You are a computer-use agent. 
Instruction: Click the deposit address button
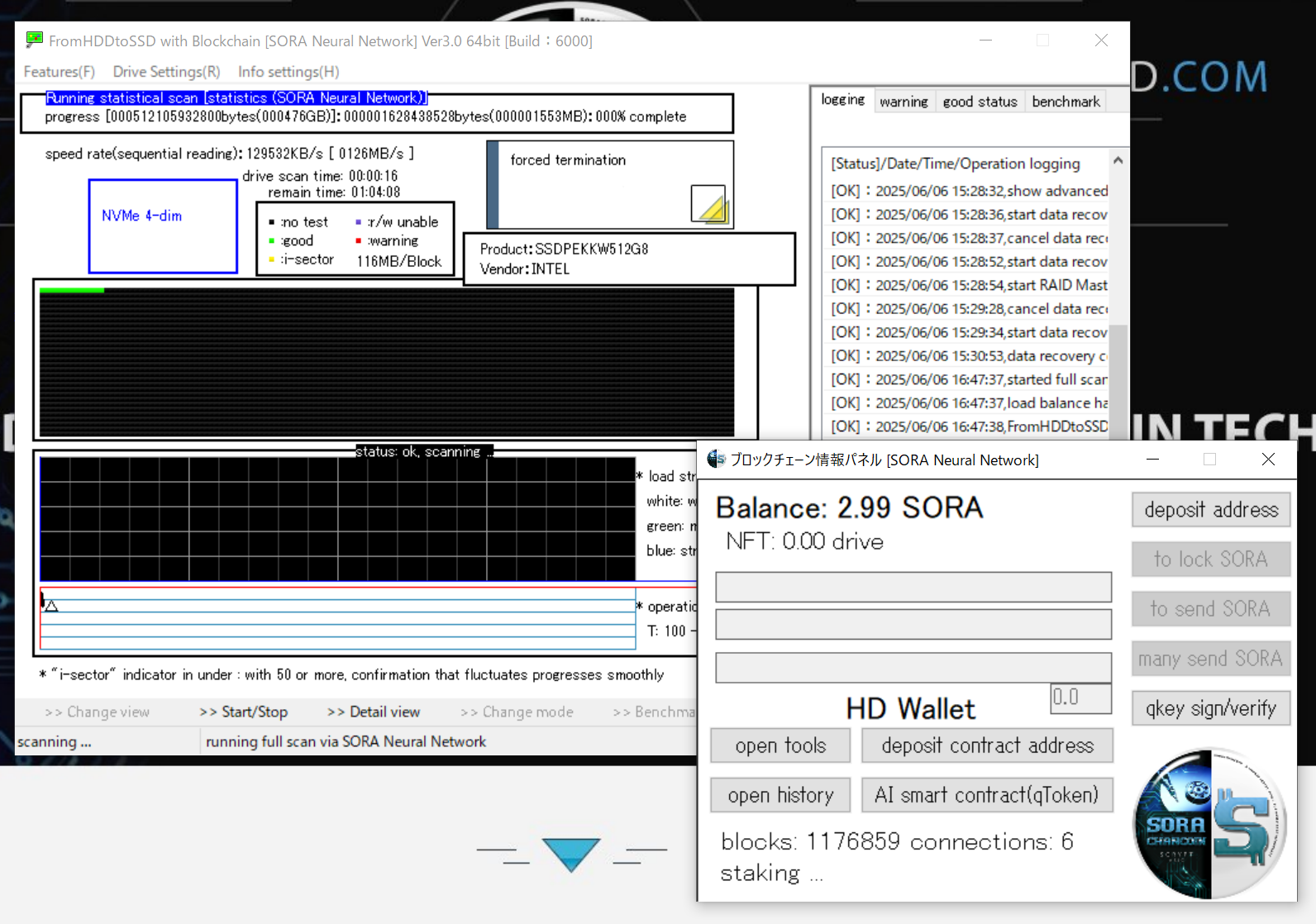point(1211,510)
